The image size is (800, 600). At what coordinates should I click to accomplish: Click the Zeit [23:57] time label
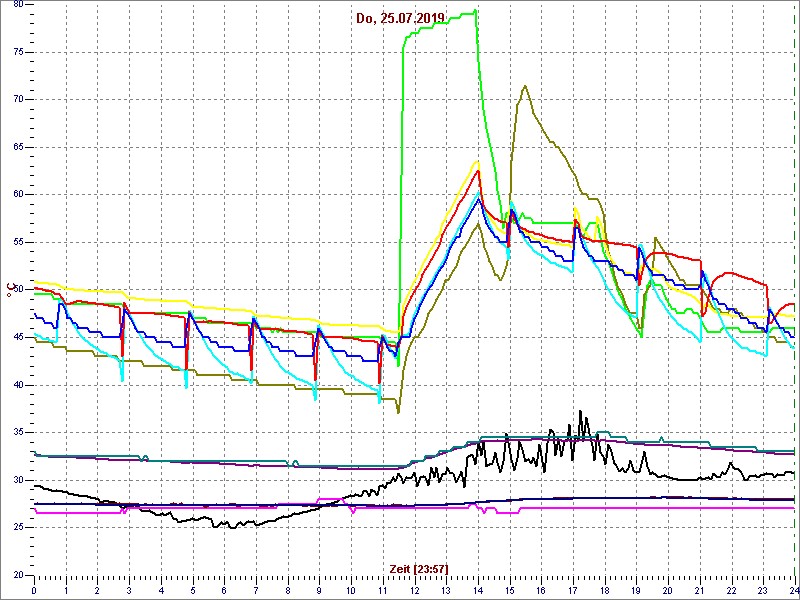click(x=419, y=568)
